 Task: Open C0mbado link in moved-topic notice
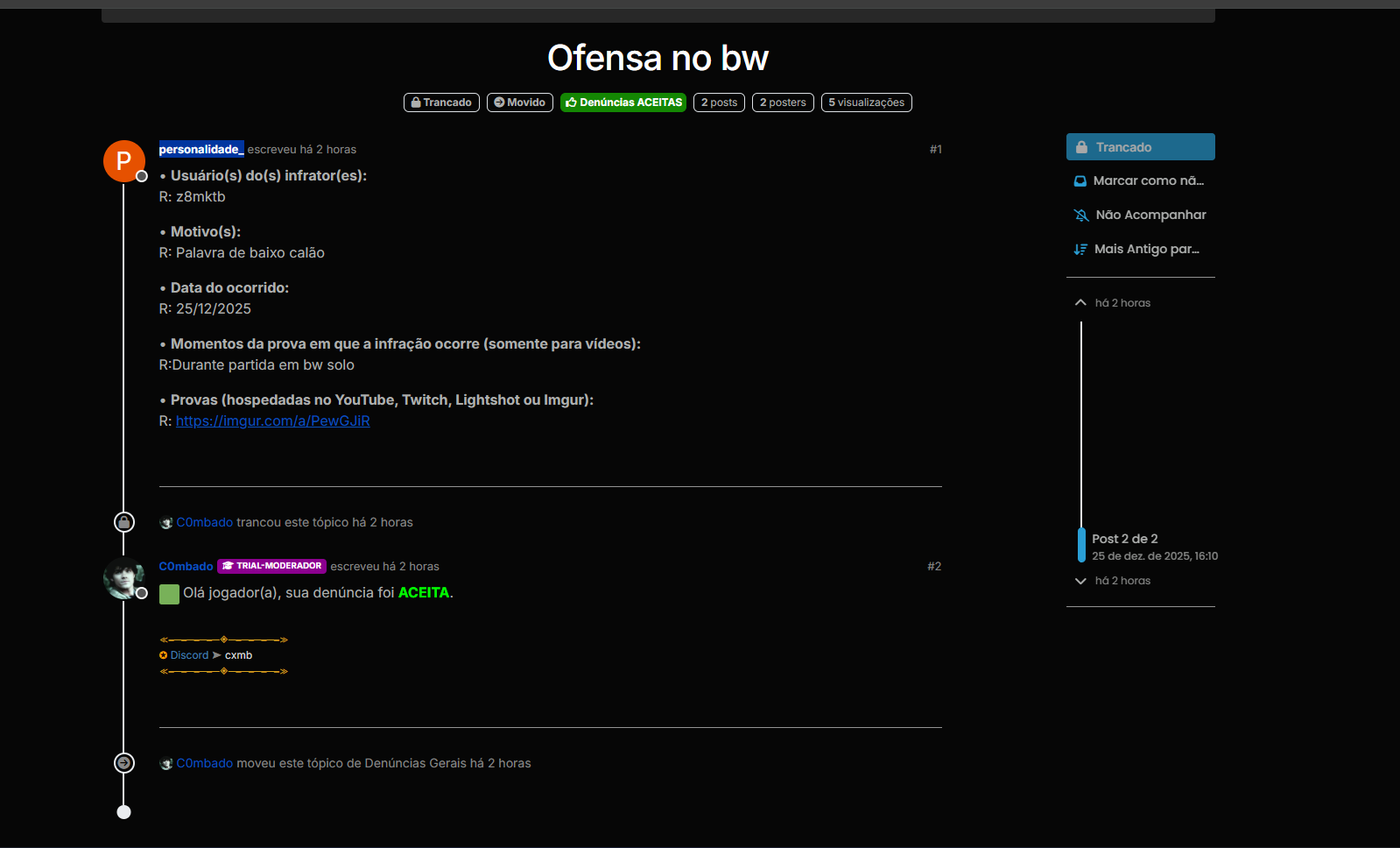tap(205, 763)
